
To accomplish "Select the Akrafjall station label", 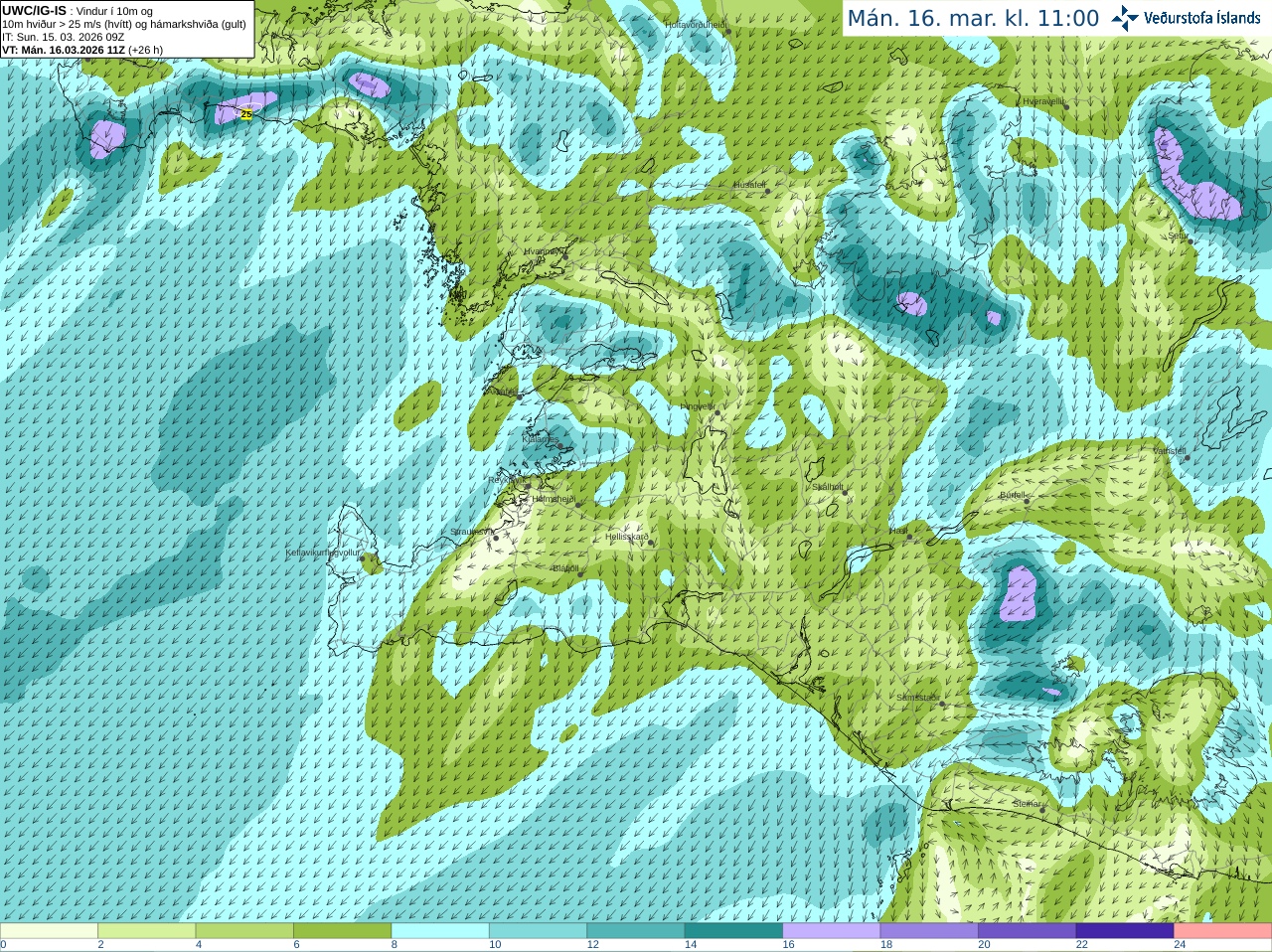I will point(502,392).
